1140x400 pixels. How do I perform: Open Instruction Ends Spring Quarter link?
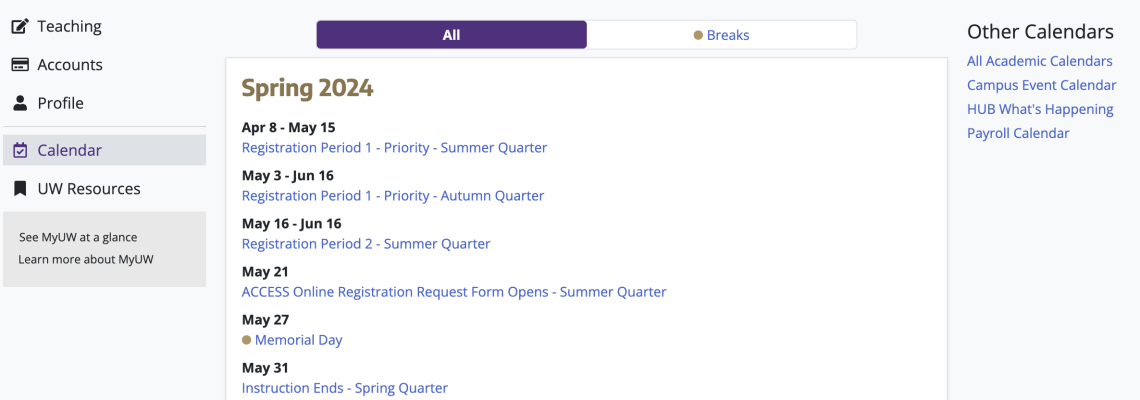345,388
